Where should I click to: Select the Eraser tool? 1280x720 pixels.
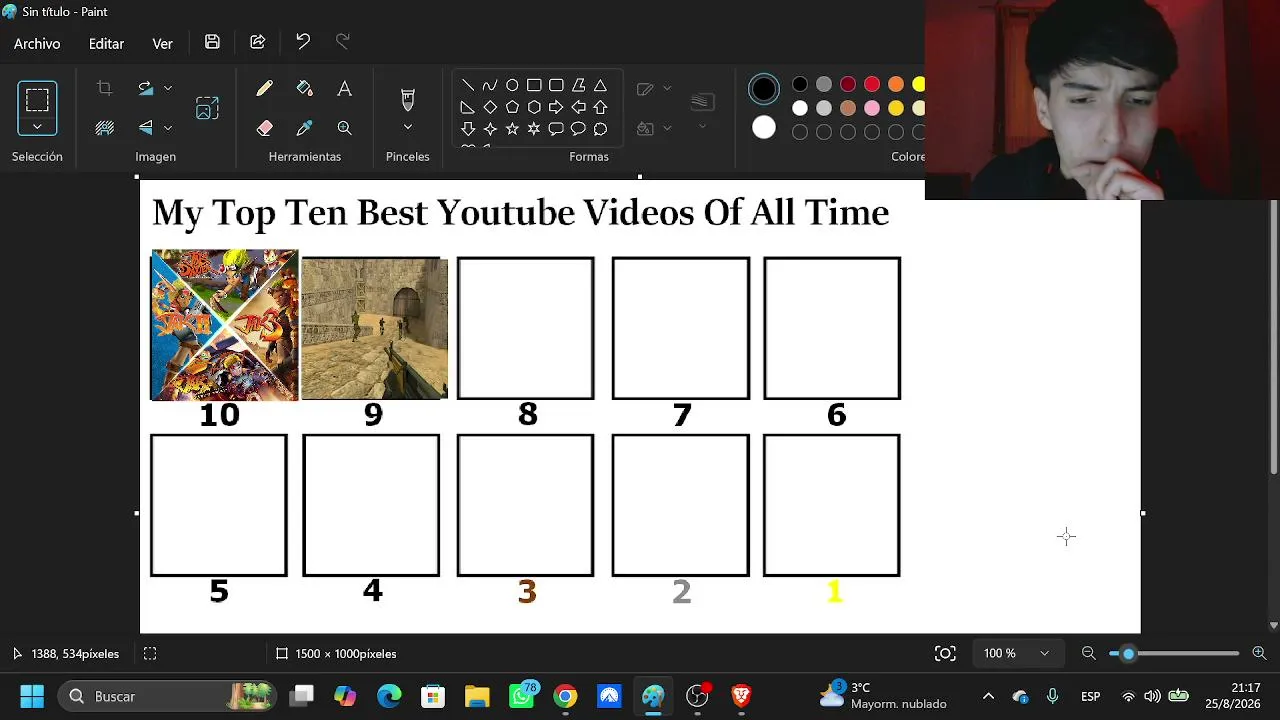(264, 128)
